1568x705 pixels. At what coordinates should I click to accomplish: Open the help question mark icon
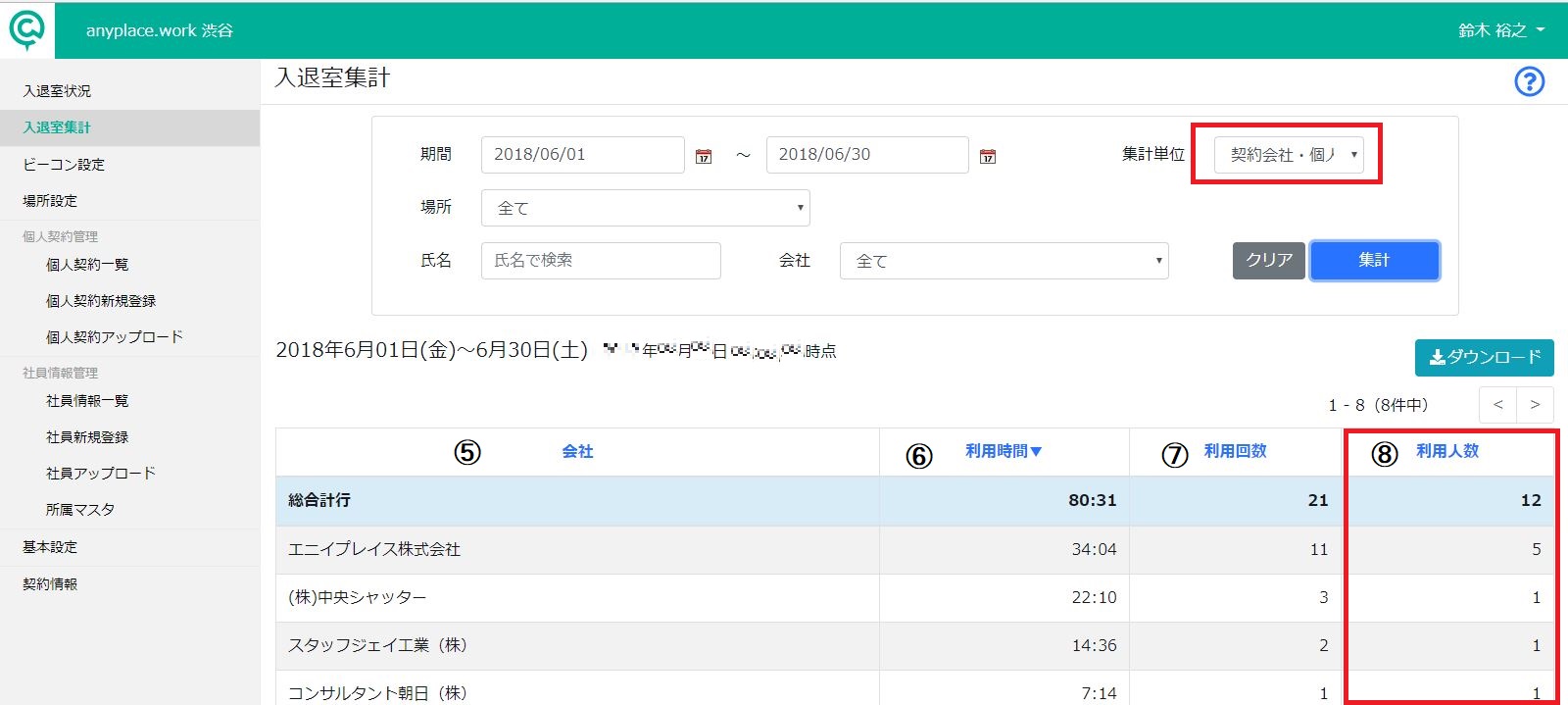[1529, 81]
